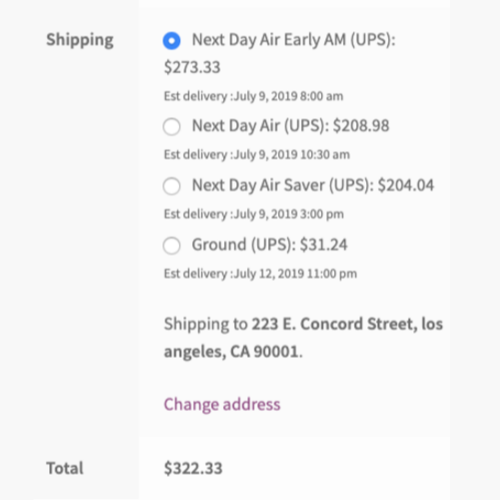
Task: Click the 'angeles, CA 90001.' address line
Action: click(x=233, y=352)
